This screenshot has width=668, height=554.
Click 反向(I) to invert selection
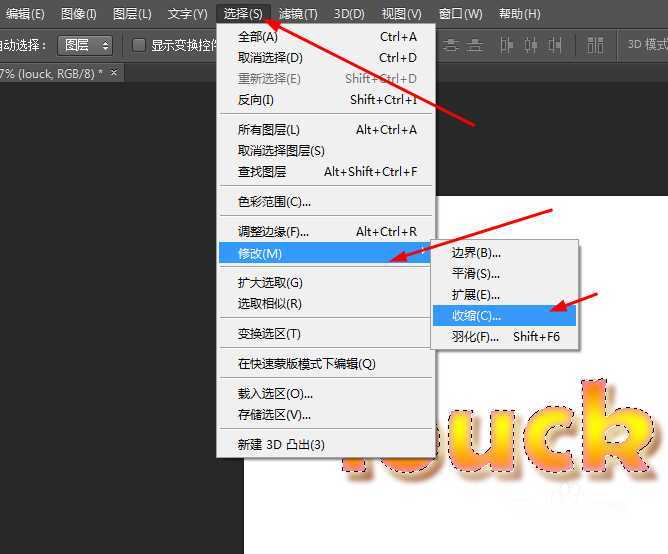pos(255,99)
